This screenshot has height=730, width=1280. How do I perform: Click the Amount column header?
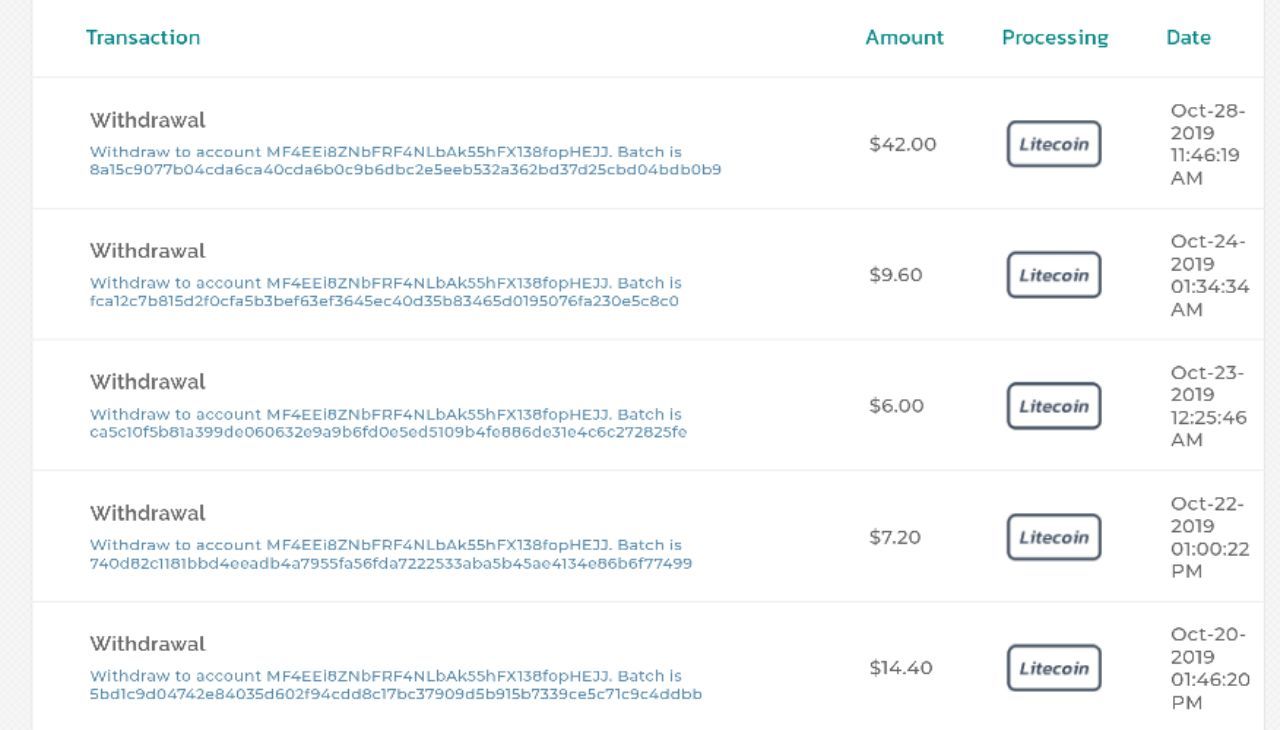point(904,37)
